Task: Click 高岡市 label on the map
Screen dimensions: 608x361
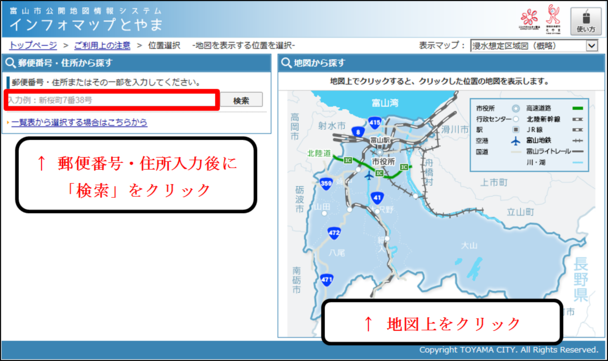Action: tap(295, 126)
